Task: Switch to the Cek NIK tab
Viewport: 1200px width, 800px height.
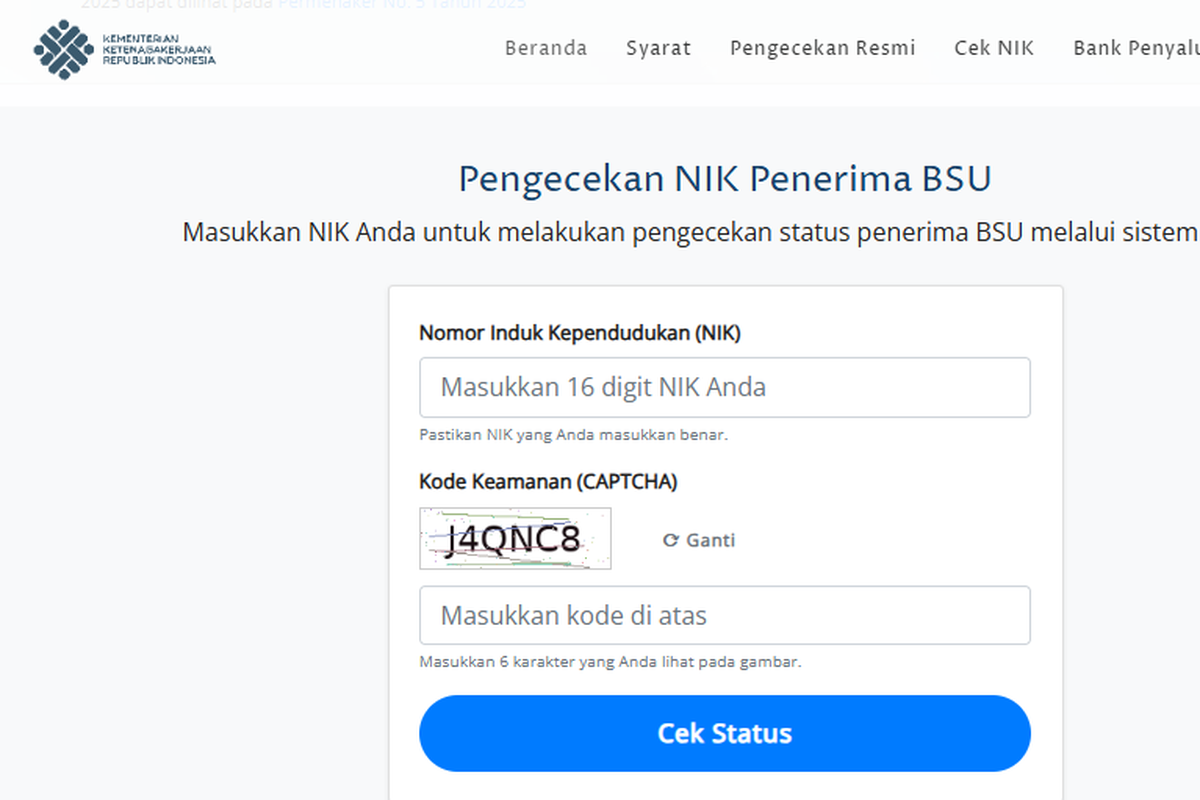Action: [x=994, y=47]
